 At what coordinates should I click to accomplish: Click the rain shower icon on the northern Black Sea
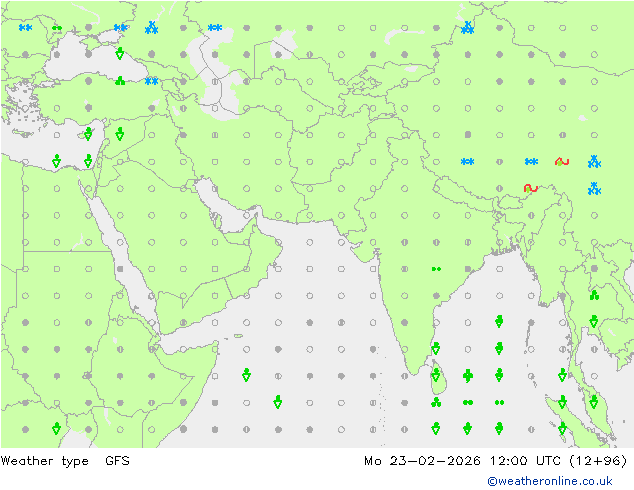[120, 53]
